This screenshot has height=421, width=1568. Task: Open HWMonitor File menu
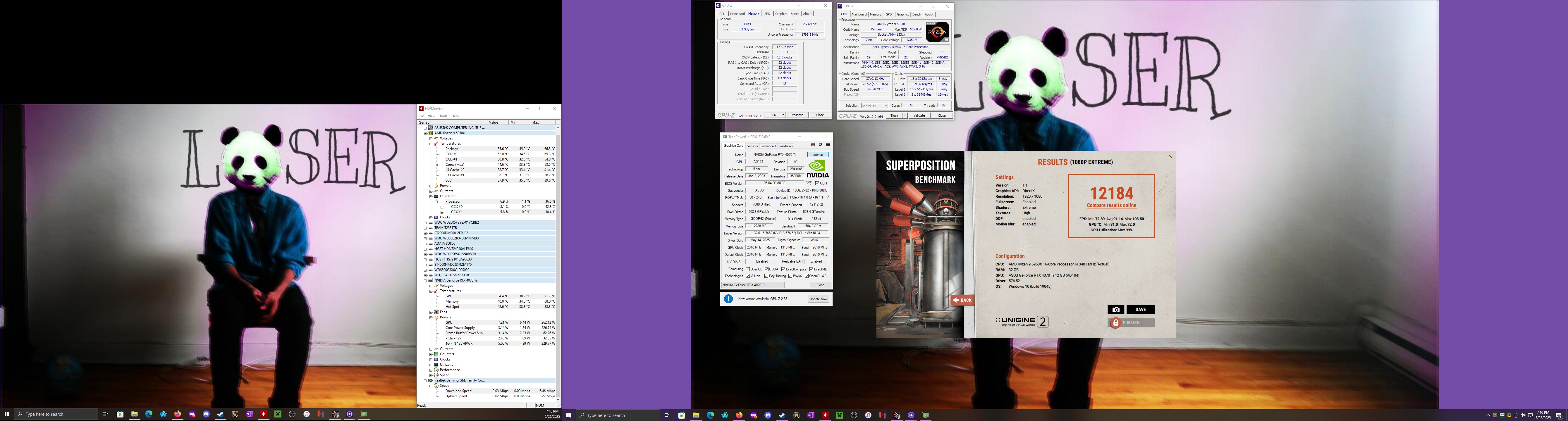[x=421, y=116]
